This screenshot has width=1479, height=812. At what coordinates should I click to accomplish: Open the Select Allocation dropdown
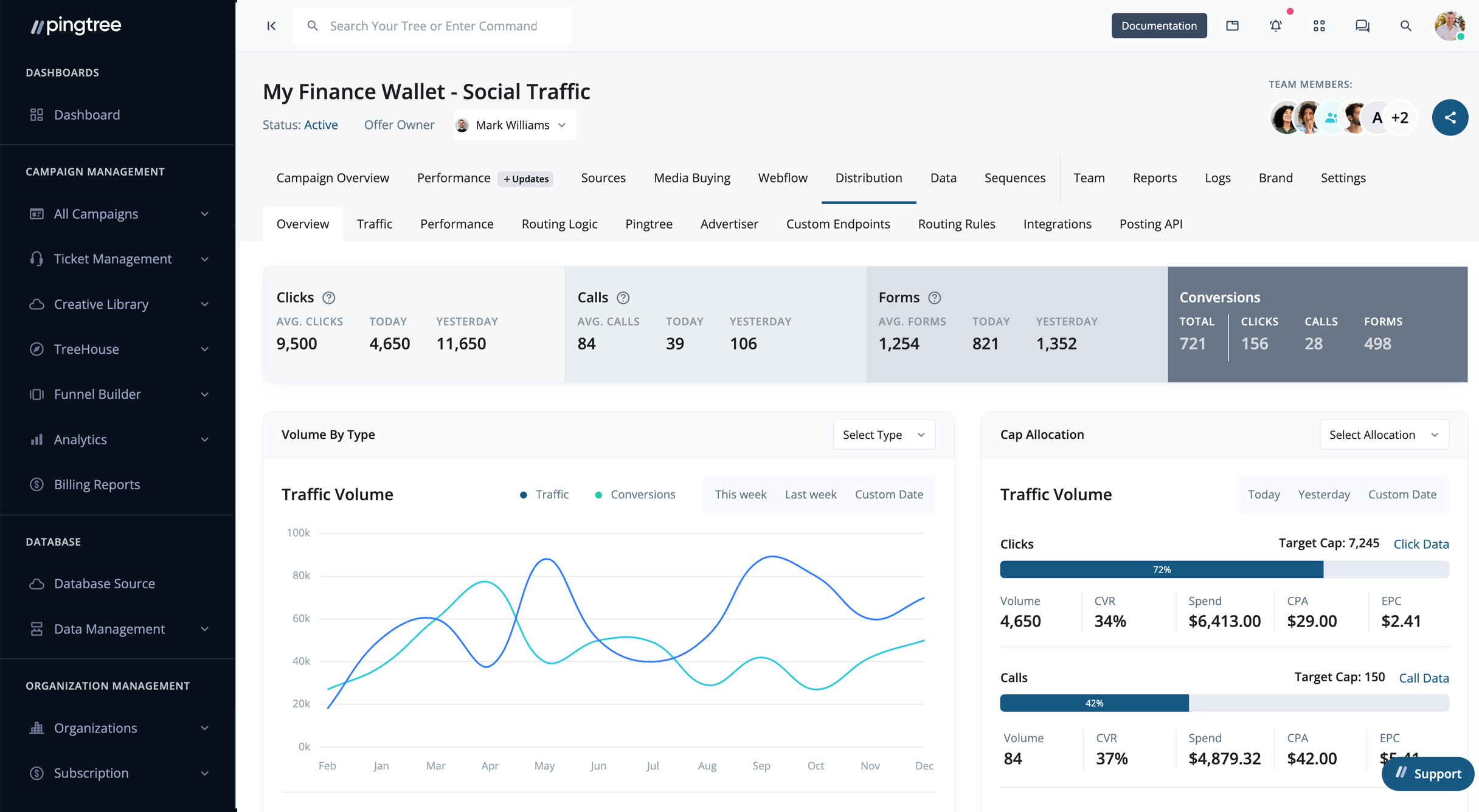click(1384, 435)
